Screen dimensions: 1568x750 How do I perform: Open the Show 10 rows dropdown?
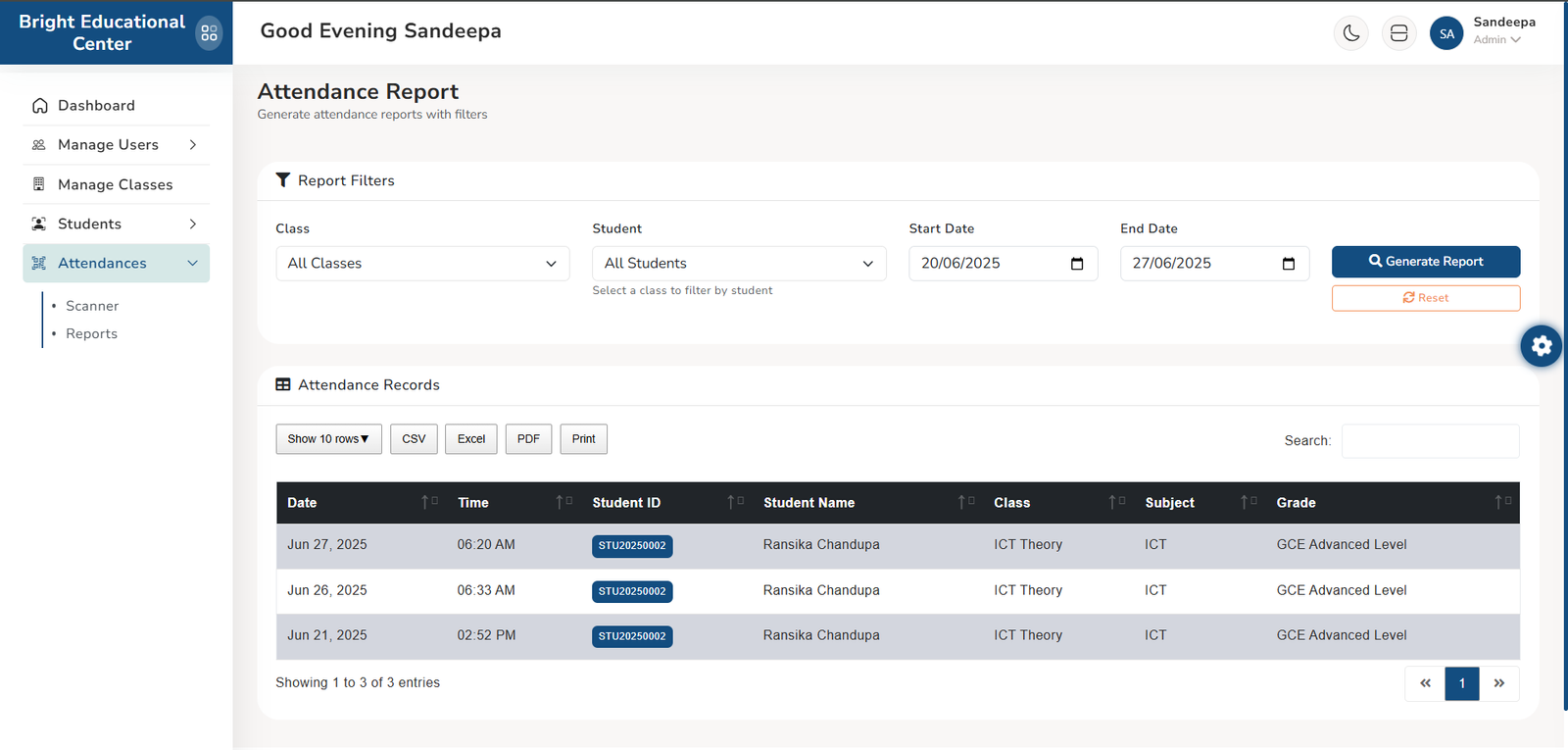tap(328, 439)
